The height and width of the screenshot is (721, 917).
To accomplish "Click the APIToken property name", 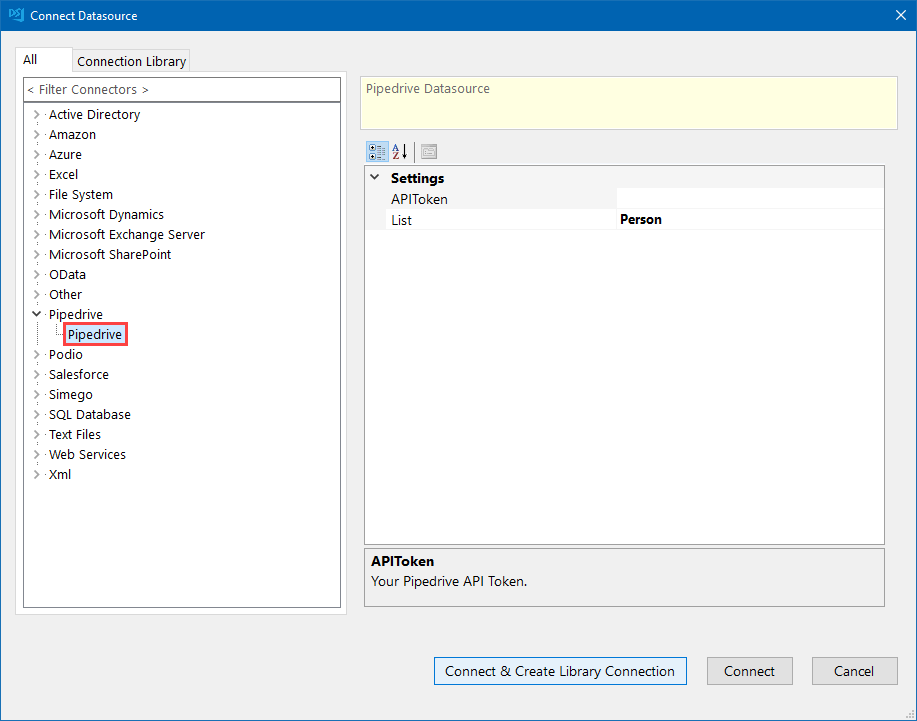I will [x=419, y=199].
